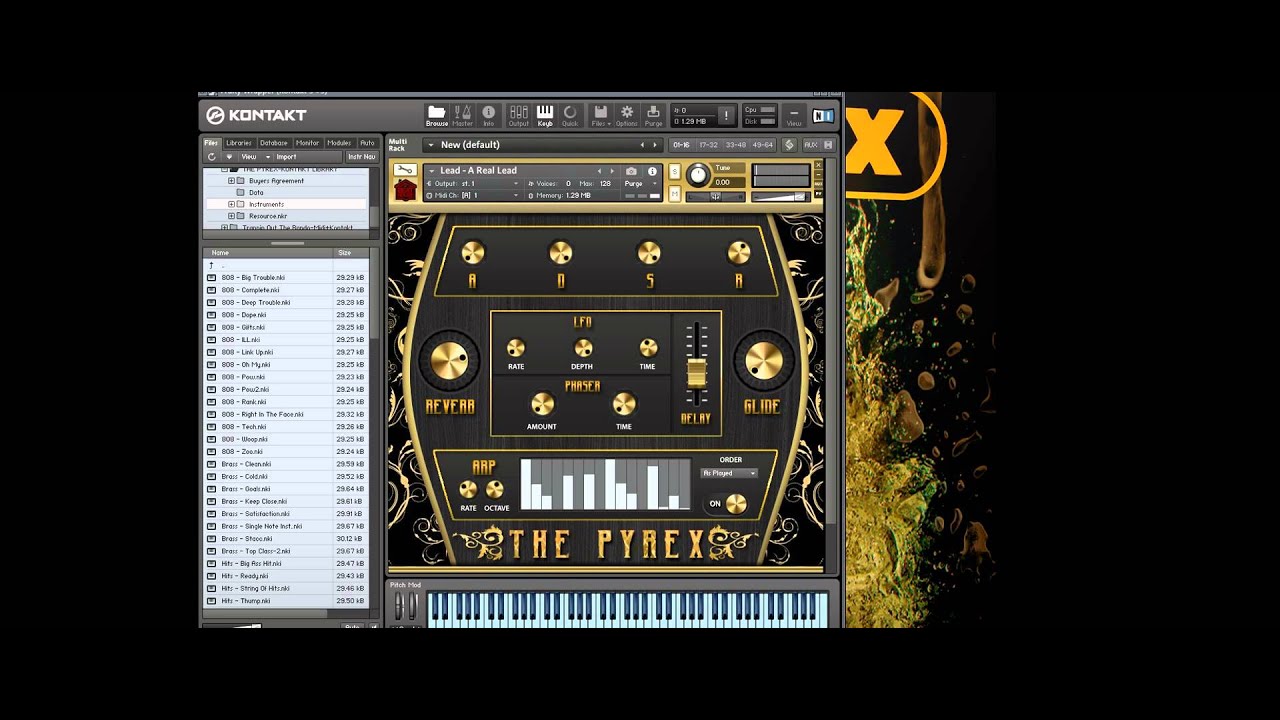Toggle the AUX sends button

(x=810, y=145)
